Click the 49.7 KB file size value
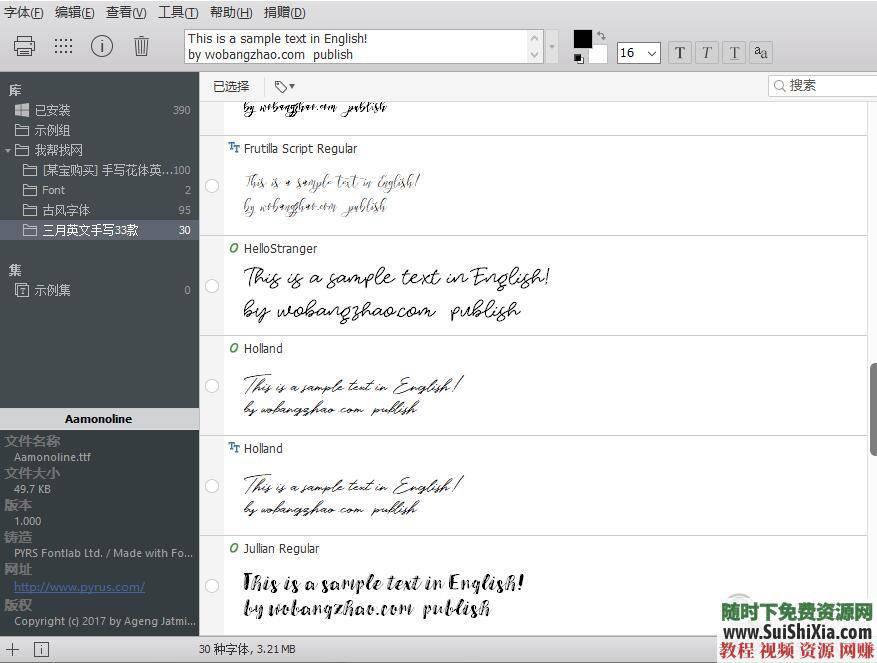Viewport: 877px width, 663px height. [32, 489]
